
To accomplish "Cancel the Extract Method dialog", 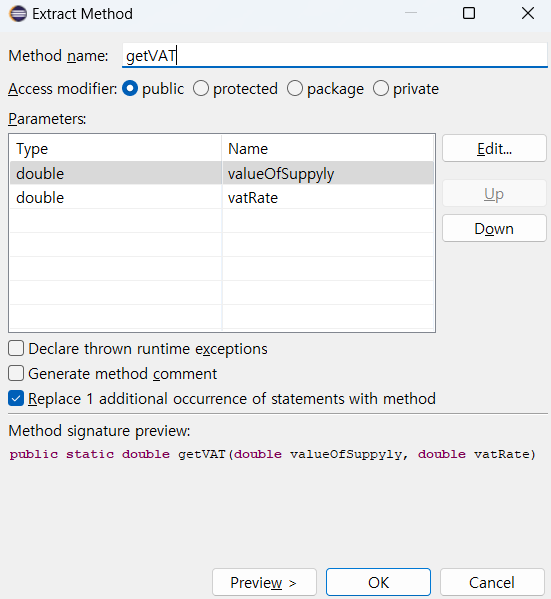I will point(492,582).
